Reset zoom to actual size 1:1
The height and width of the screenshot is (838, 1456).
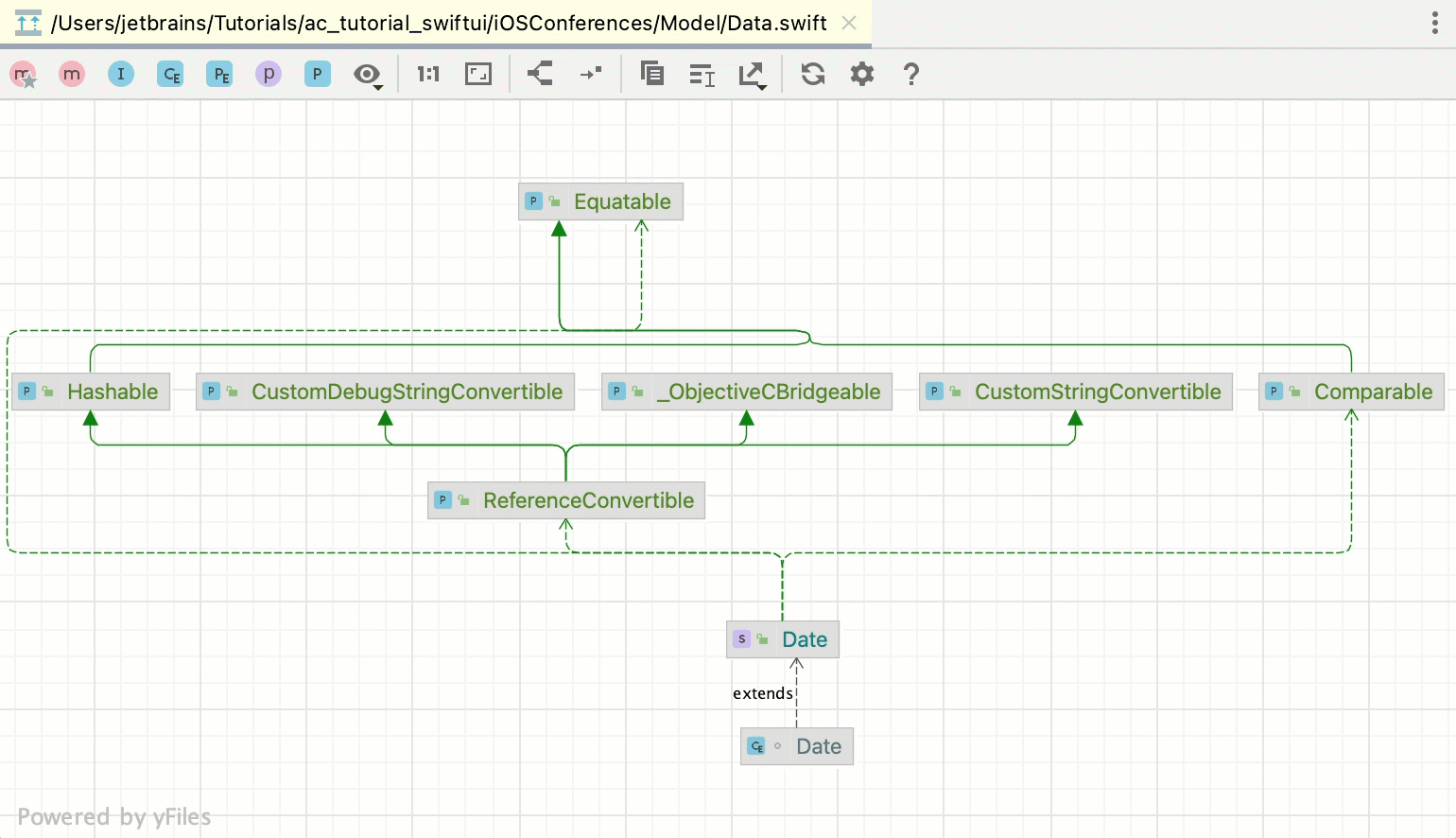pyautogui.click(x=428, y=74)
